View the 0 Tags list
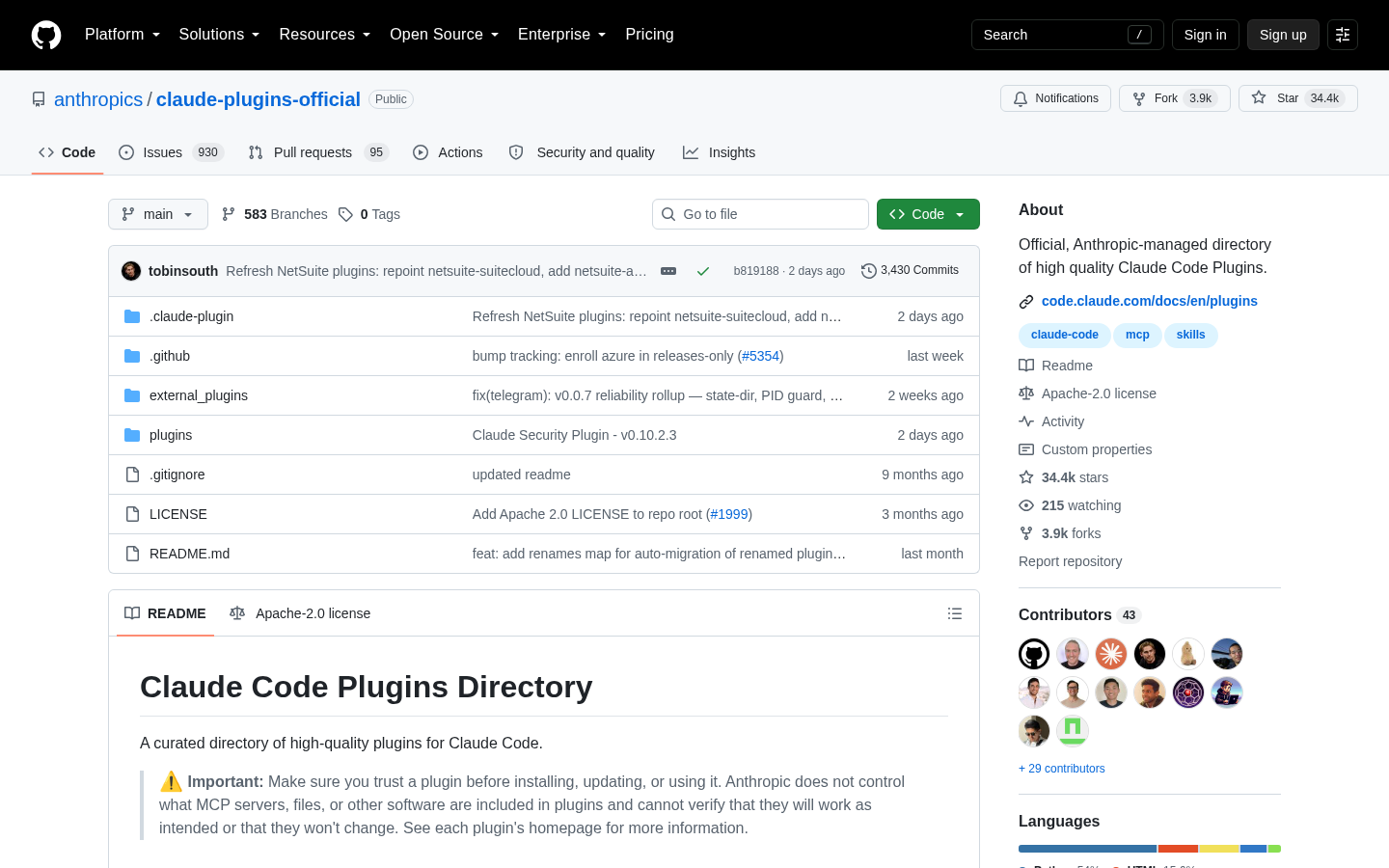The width and height of the screenshot is (1389, 868). [369, 214]
